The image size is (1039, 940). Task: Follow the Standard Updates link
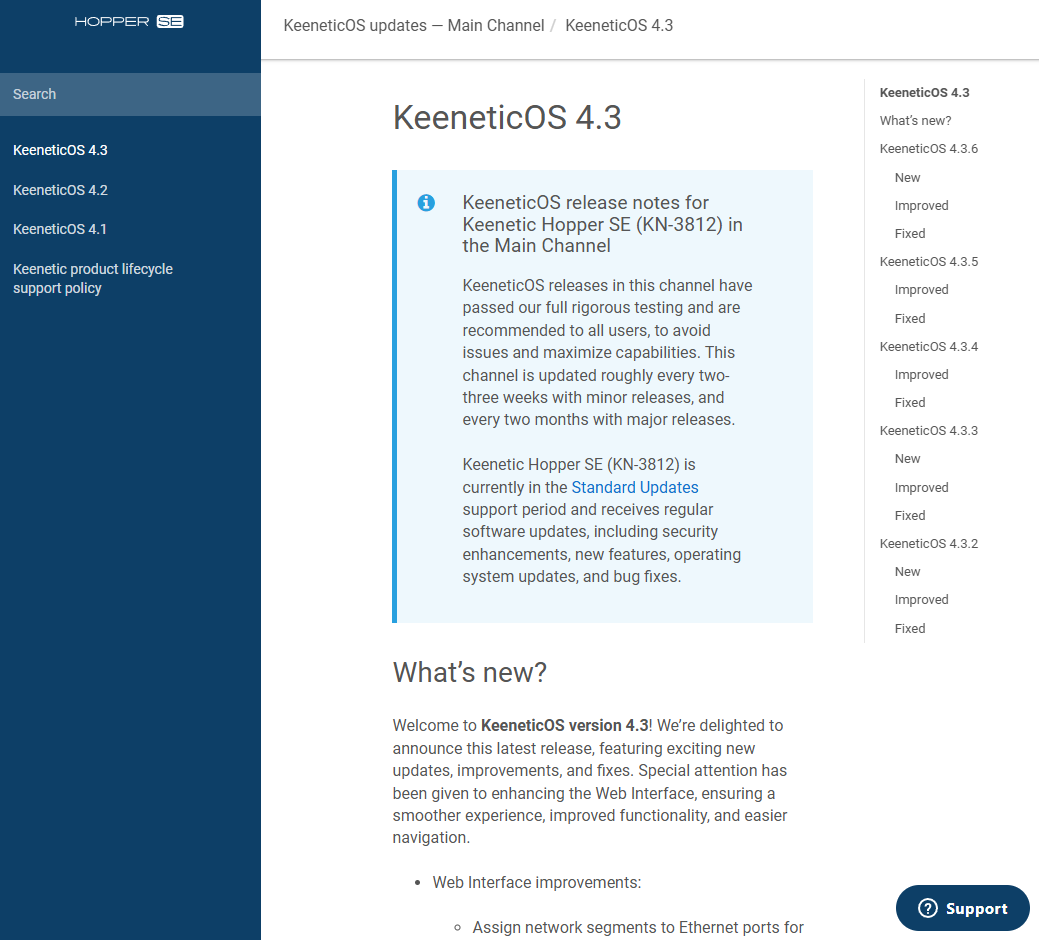point(635,487)
